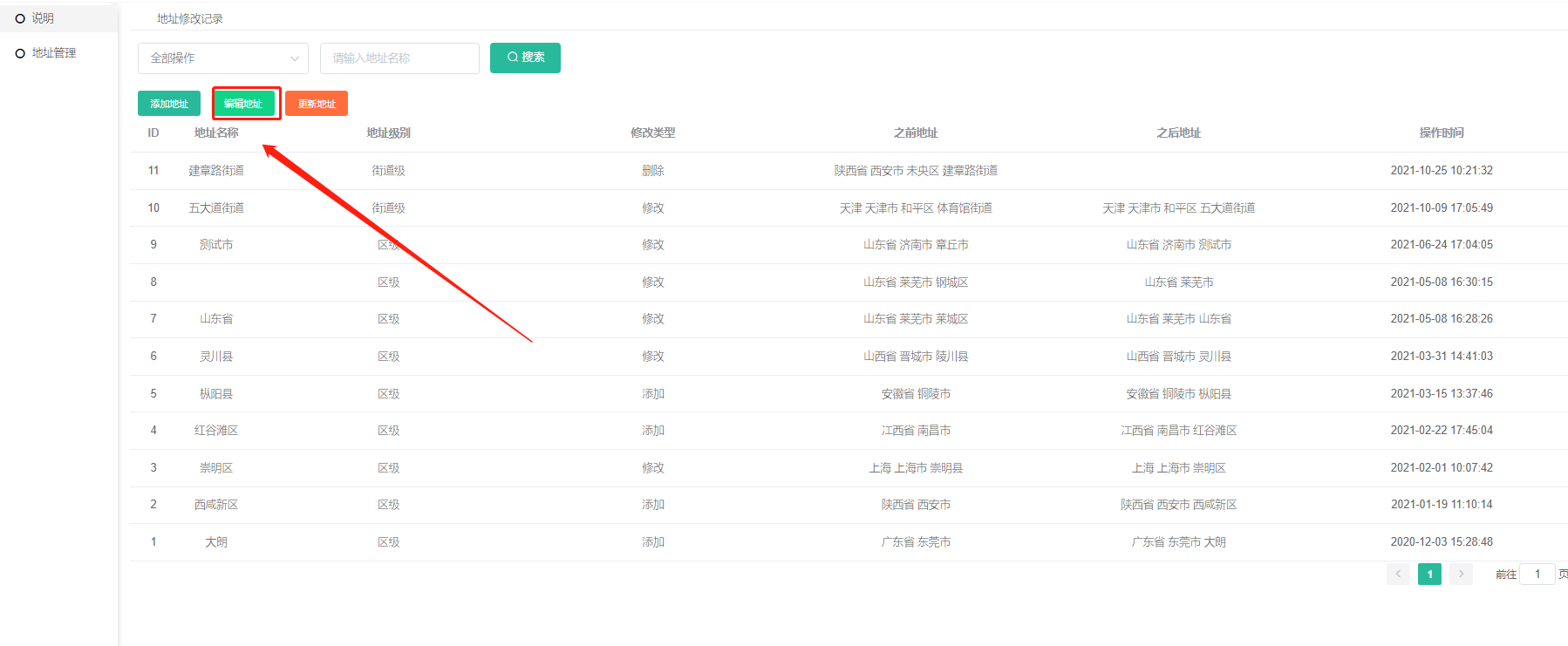Screen dimensions: 1568x646
Task: Click 安徽省 铜陵市 枞阳县 cell
Action: 1179,394
